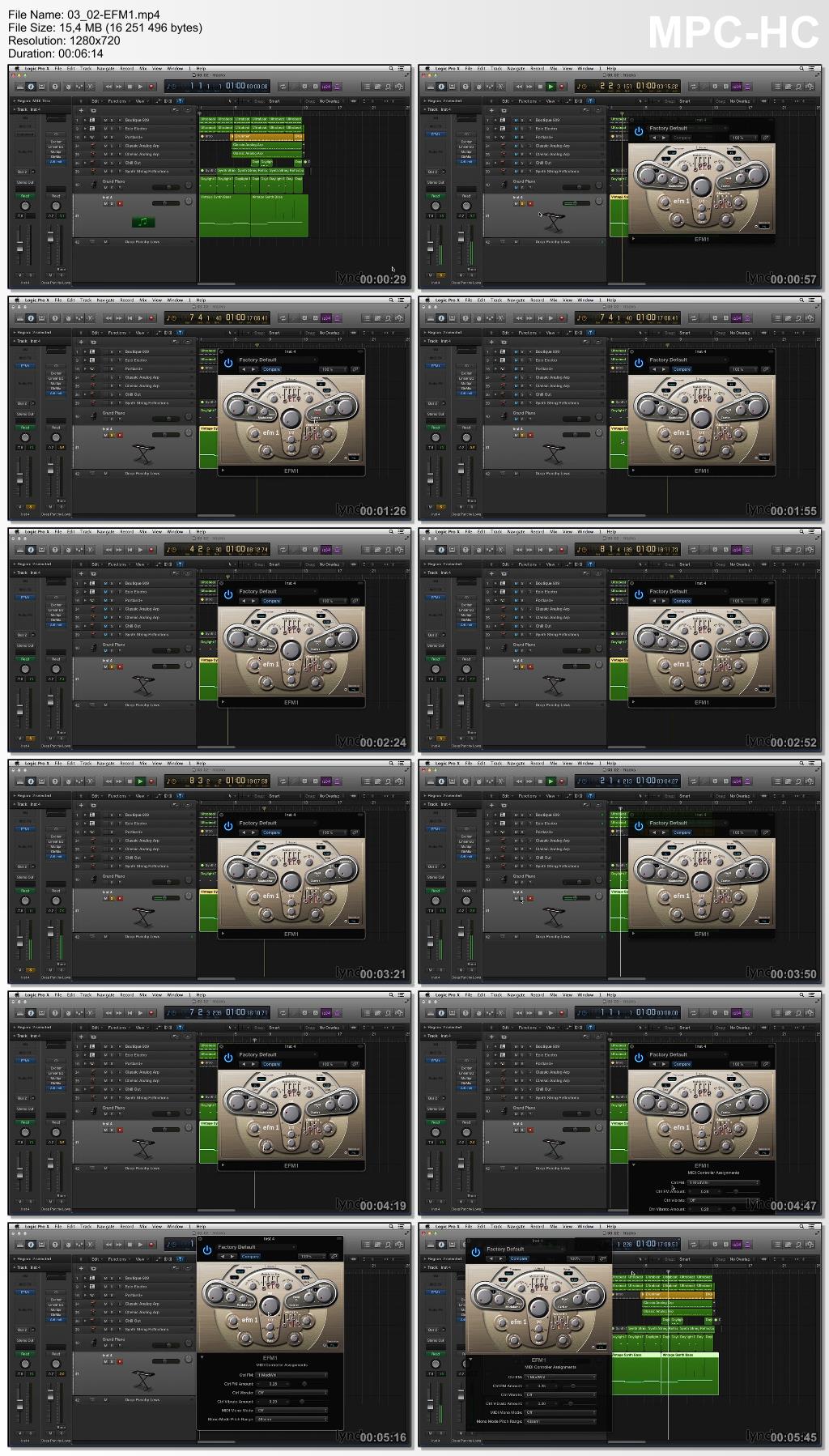Screen dimensions: 829x1456
Task: Open the Navigate menu in the 00:00:29 frame
Action: tap(106, 68)
